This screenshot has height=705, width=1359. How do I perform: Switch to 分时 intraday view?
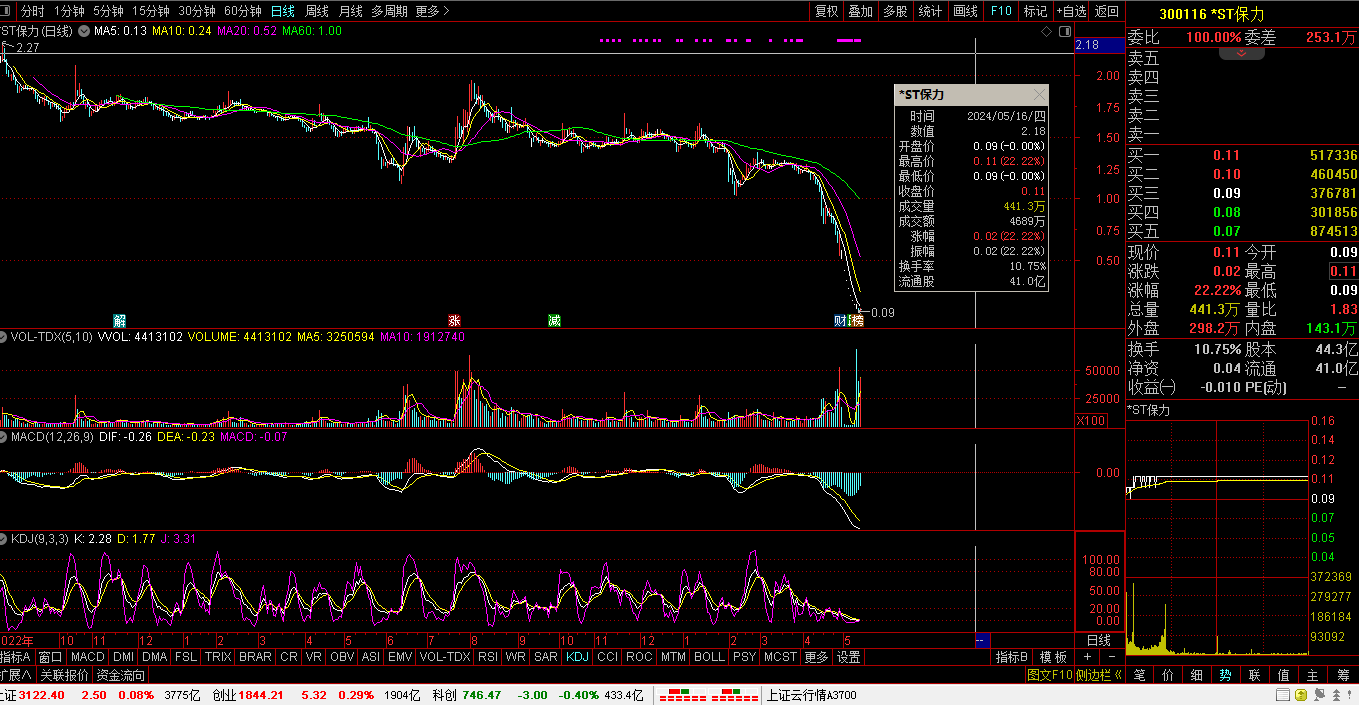[x=33, y=11]
